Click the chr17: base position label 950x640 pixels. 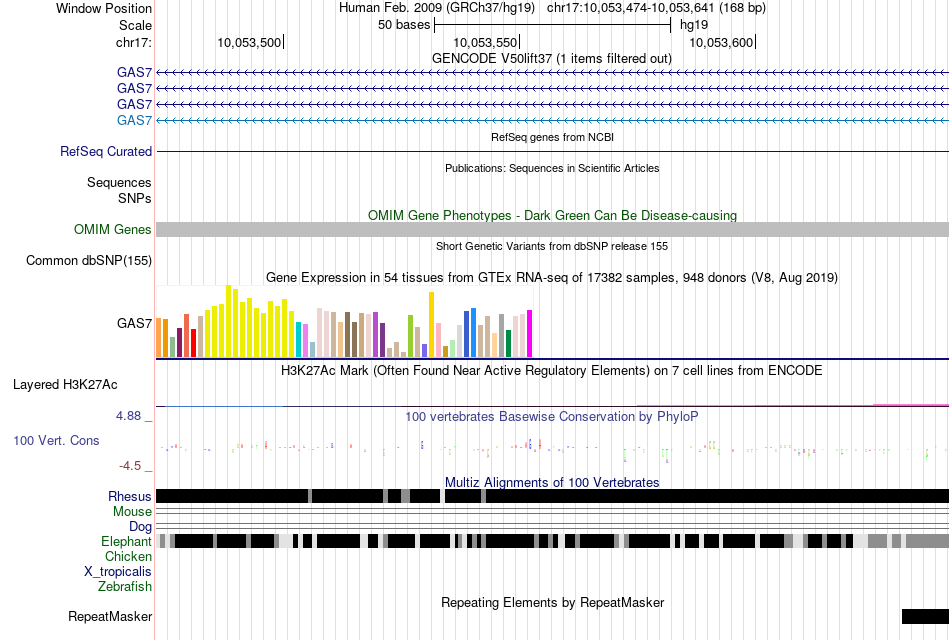pyautogui.click(x=133, y=42)
